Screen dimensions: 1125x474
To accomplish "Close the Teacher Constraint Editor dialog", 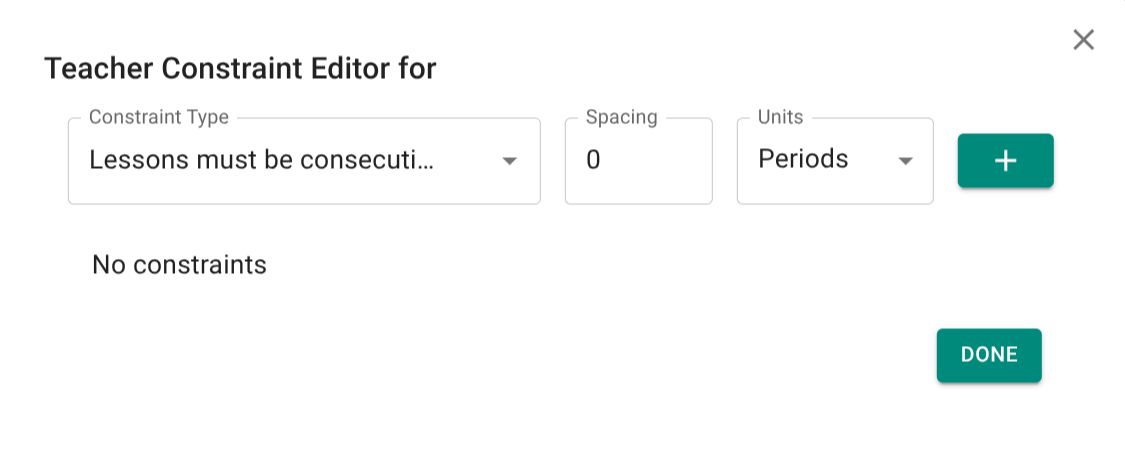I will click(1083, 40).
